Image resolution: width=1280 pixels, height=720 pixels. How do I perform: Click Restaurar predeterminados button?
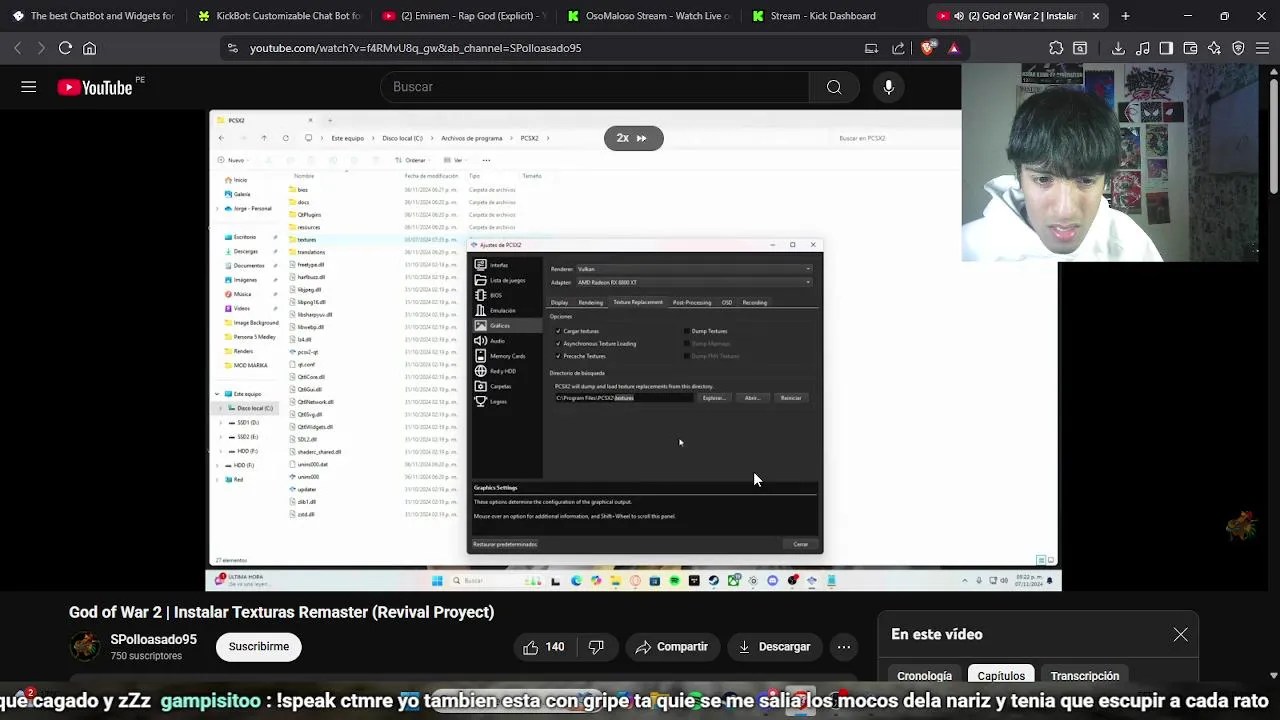[505, 544]
